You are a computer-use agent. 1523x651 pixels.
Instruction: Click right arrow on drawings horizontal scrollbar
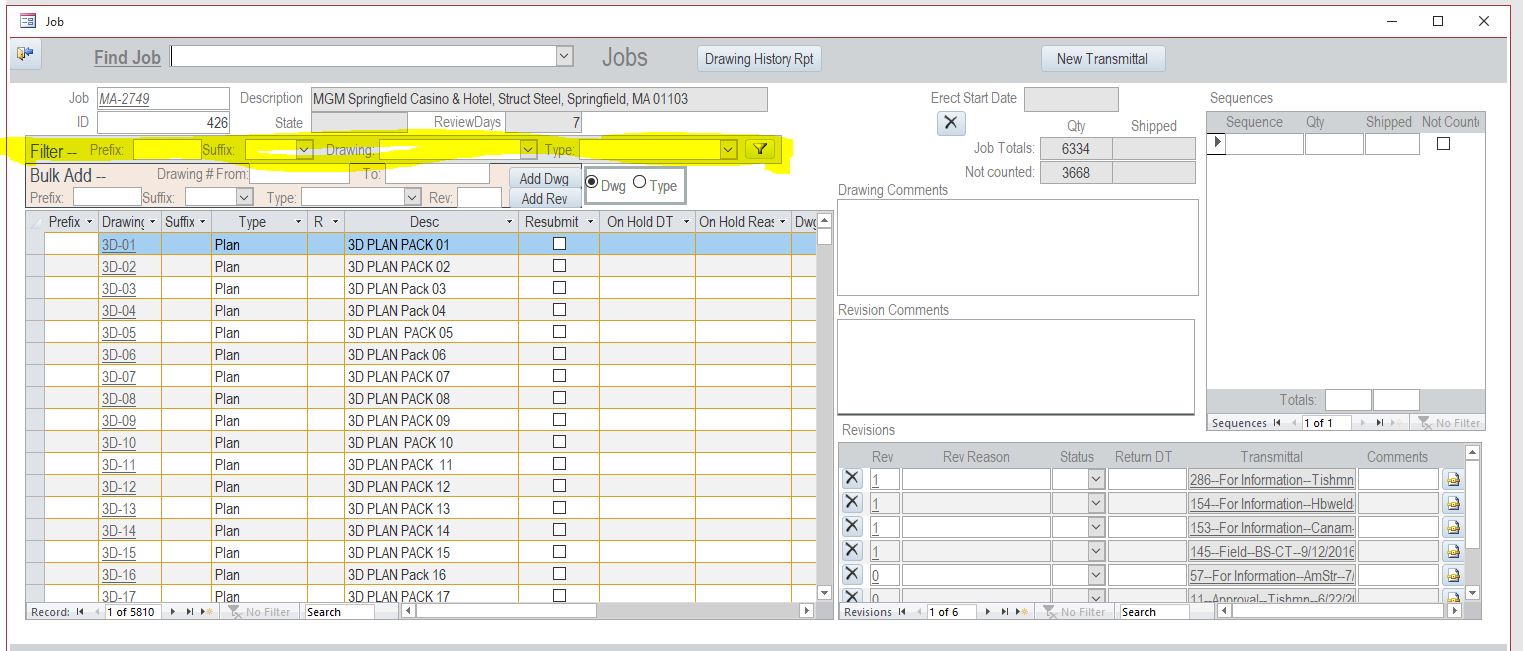click(807, 611)
